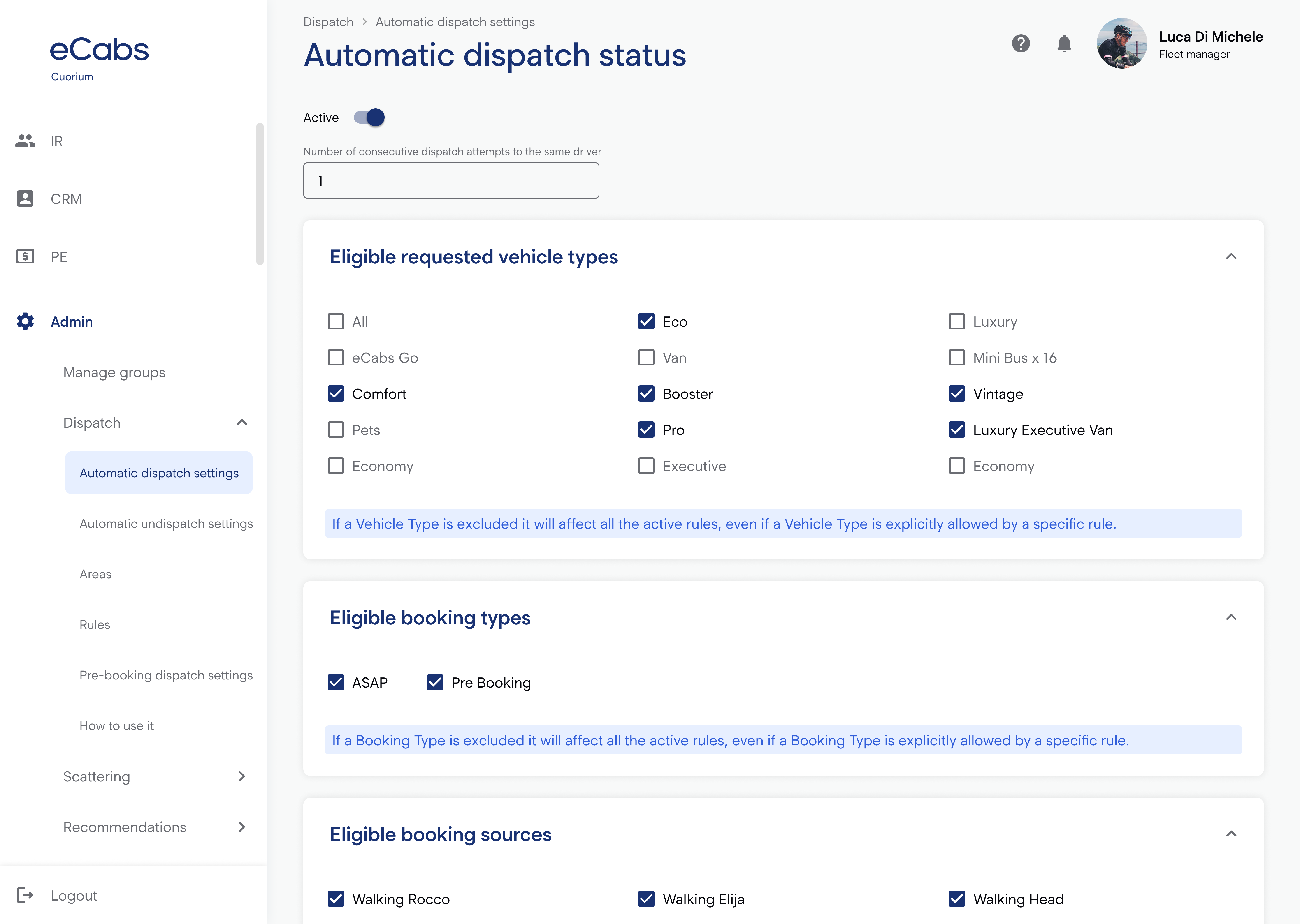Click consecutive dispatch attempts input field
The image size is (1300, 924).
451,180
